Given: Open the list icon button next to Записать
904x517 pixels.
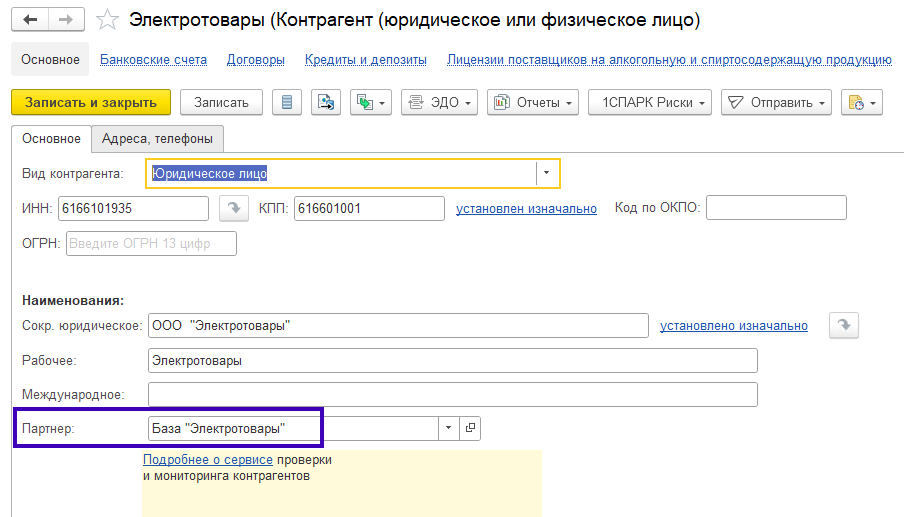Looking at the screenshot, I should (287, 103).
